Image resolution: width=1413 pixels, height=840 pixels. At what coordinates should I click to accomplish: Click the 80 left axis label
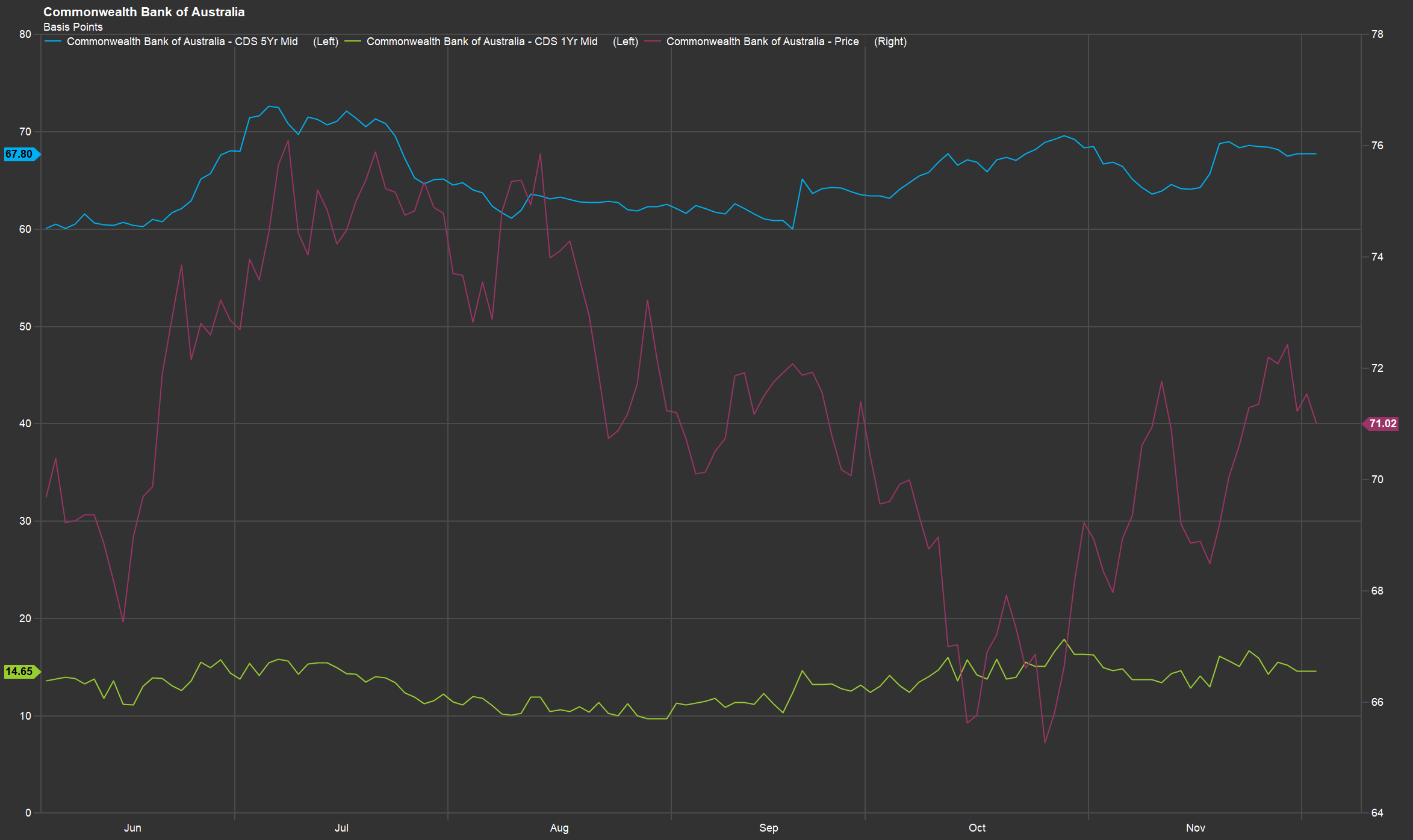25,34
